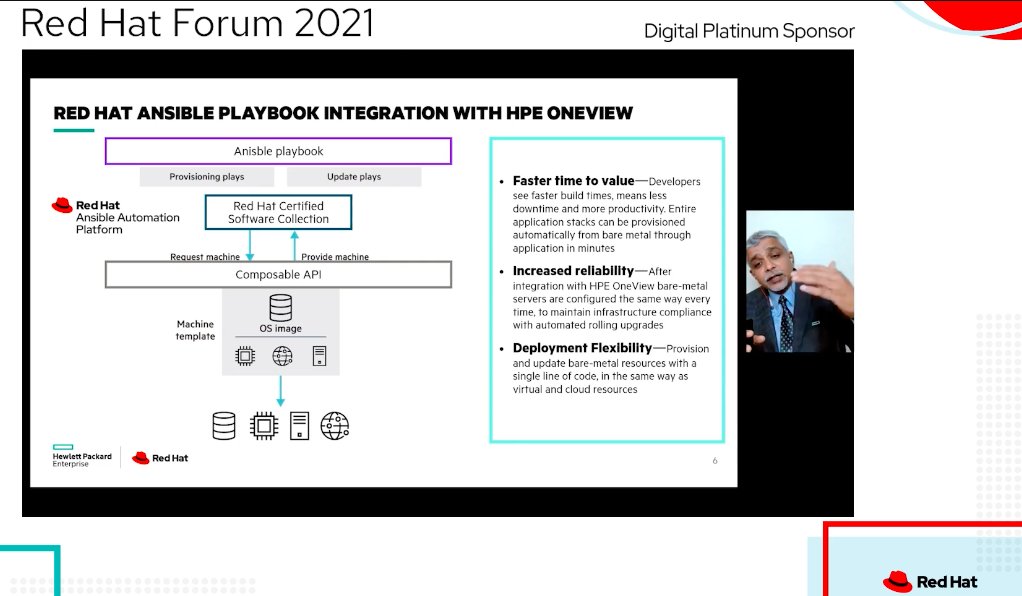The image size is (1022, 596).
Task: Click the 'Faster time to value' heading
Action: click(x=574, y=181)
